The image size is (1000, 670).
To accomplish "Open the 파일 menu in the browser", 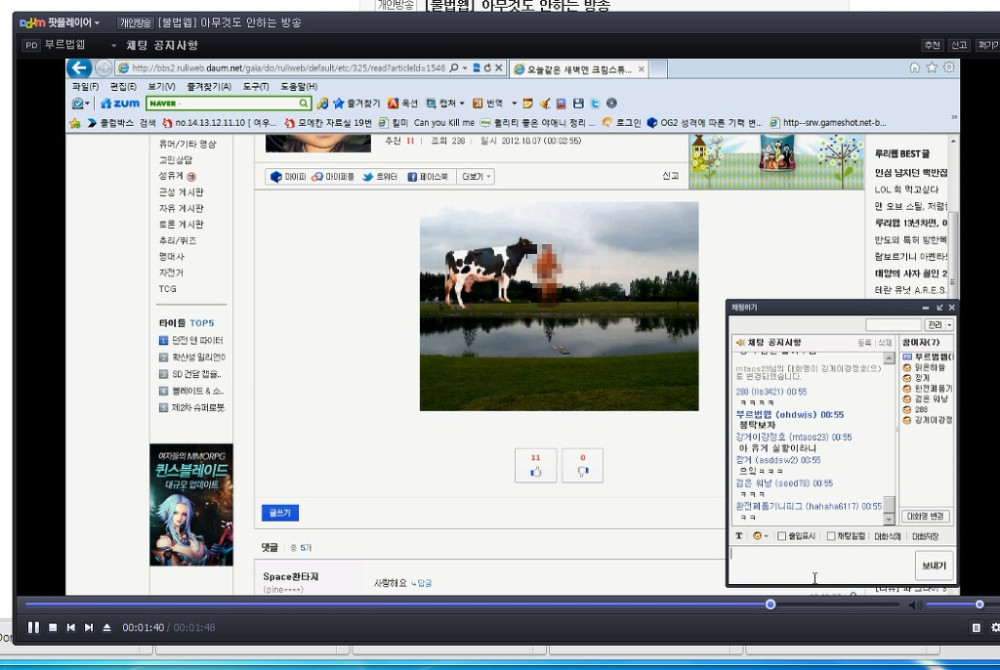I will 84,86.
